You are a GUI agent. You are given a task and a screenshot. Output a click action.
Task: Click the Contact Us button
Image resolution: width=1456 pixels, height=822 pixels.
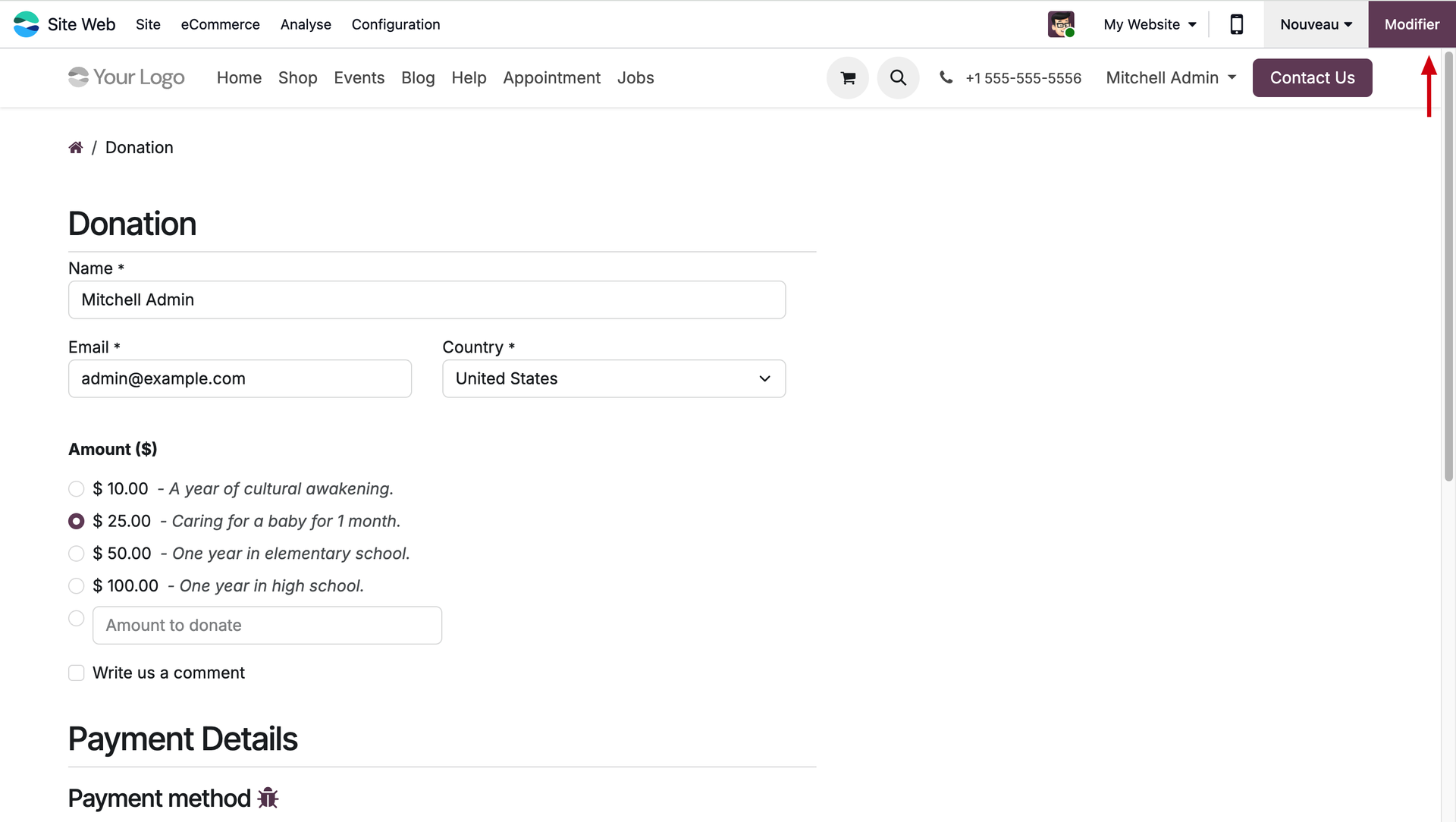point(1312,77)
